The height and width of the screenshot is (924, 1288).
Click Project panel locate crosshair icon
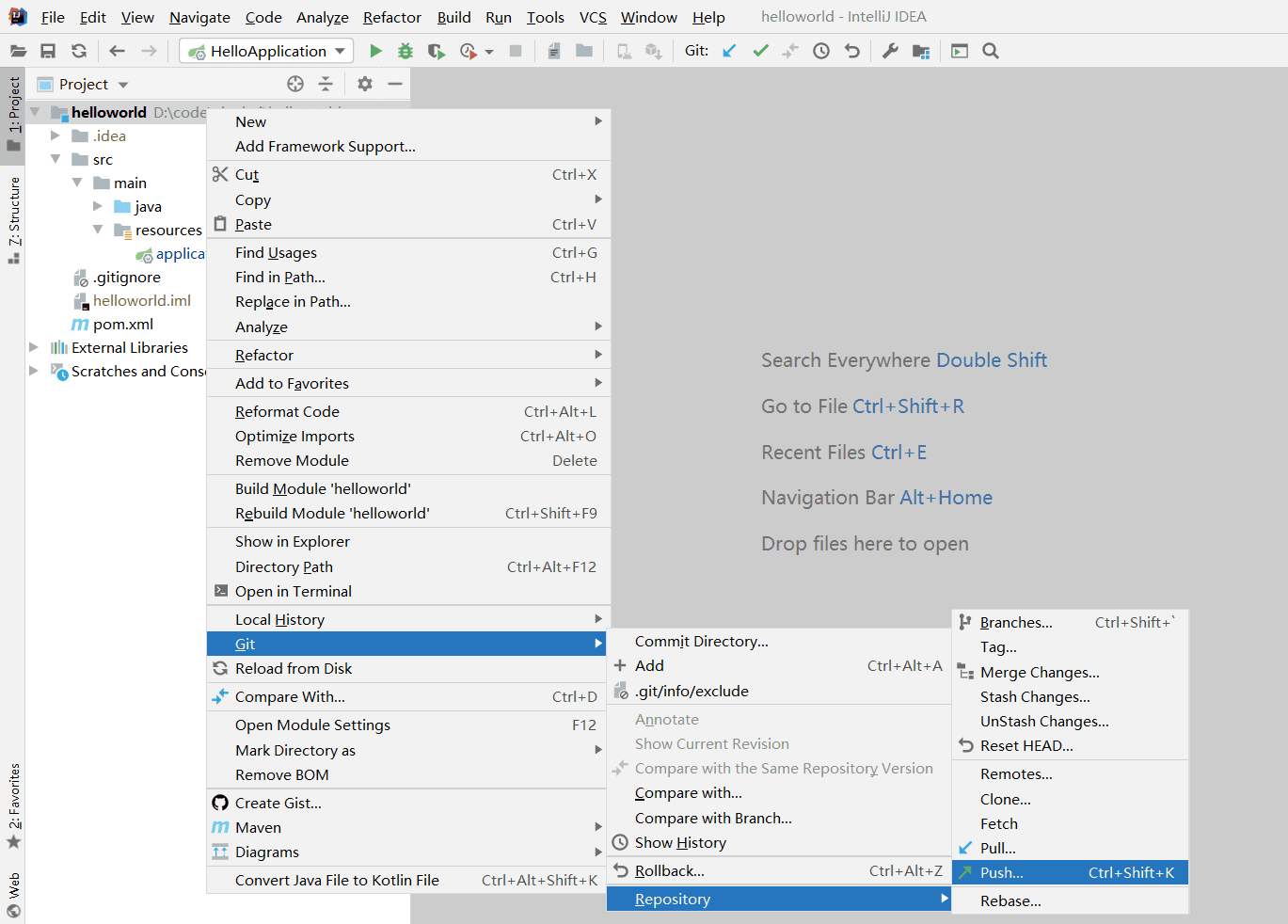click(295, 84)
